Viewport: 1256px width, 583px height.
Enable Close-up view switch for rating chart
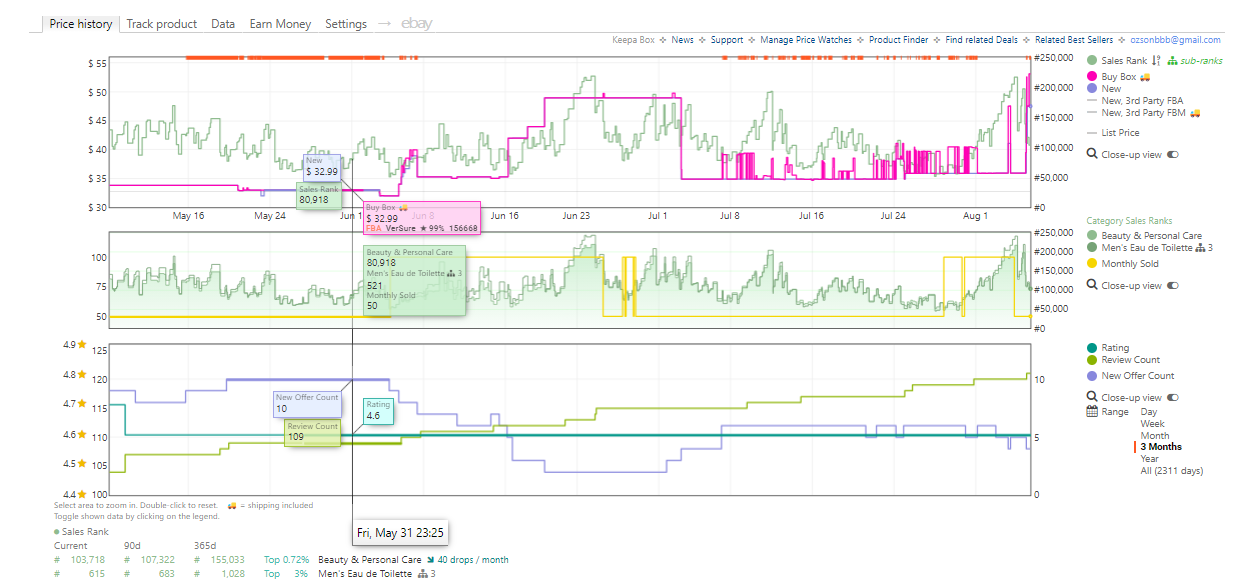click(1172, 398)
